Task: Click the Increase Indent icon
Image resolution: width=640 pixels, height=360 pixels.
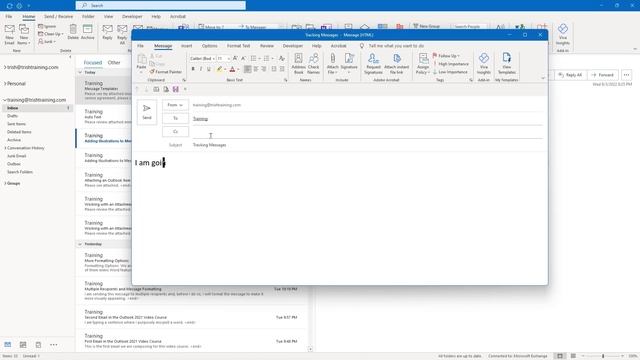Action: tap(282, 69)
